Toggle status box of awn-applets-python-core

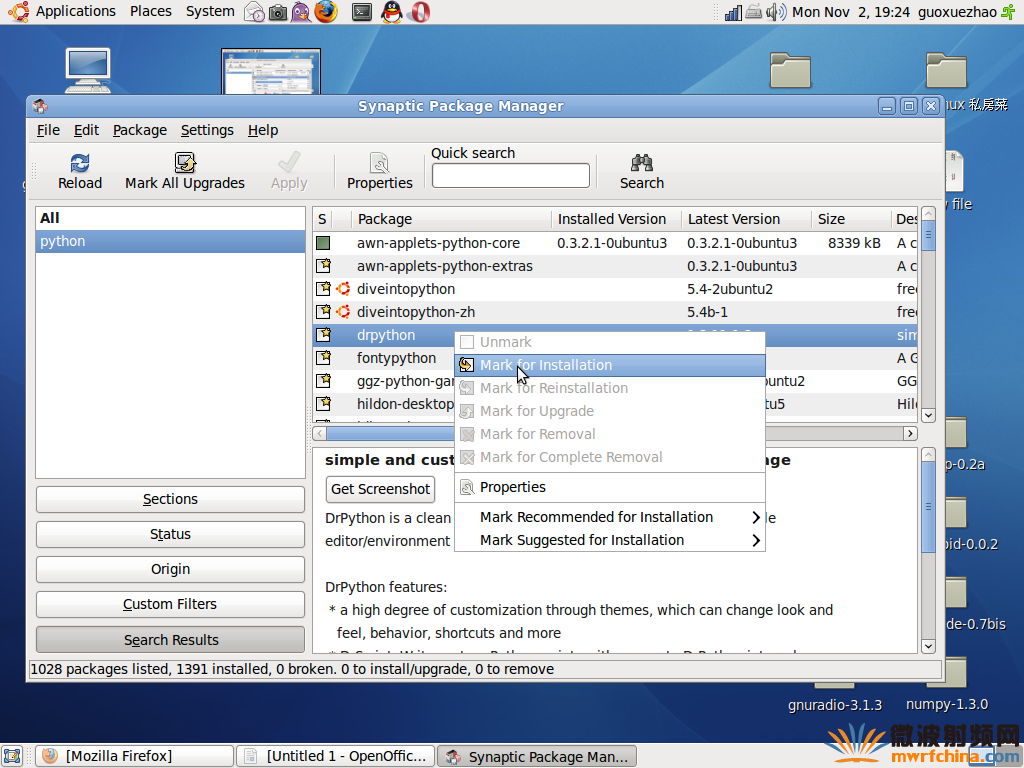323,243
